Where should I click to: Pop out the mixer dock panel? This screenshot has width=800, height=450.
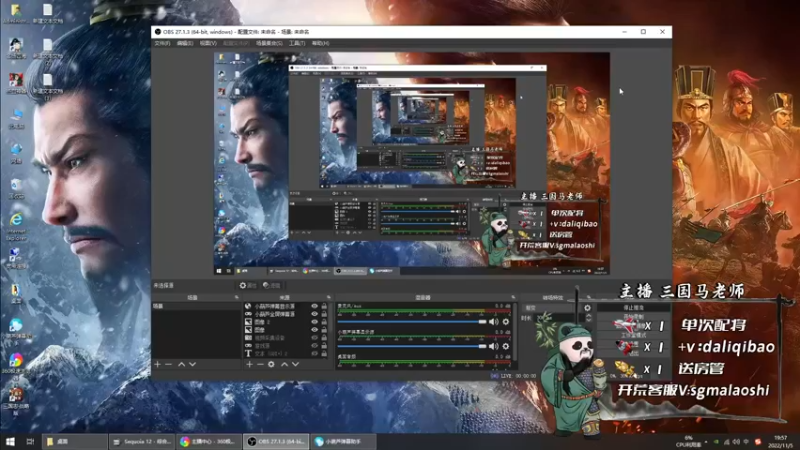point(513,297)
